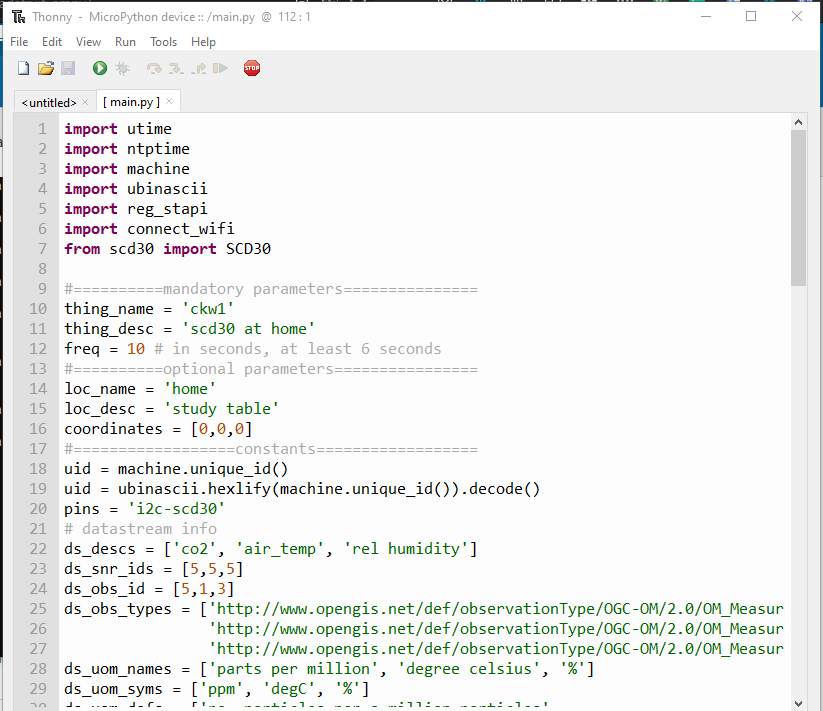Click the Step into icon
Screen dimensions: 823x711
(x=176, y=68)
